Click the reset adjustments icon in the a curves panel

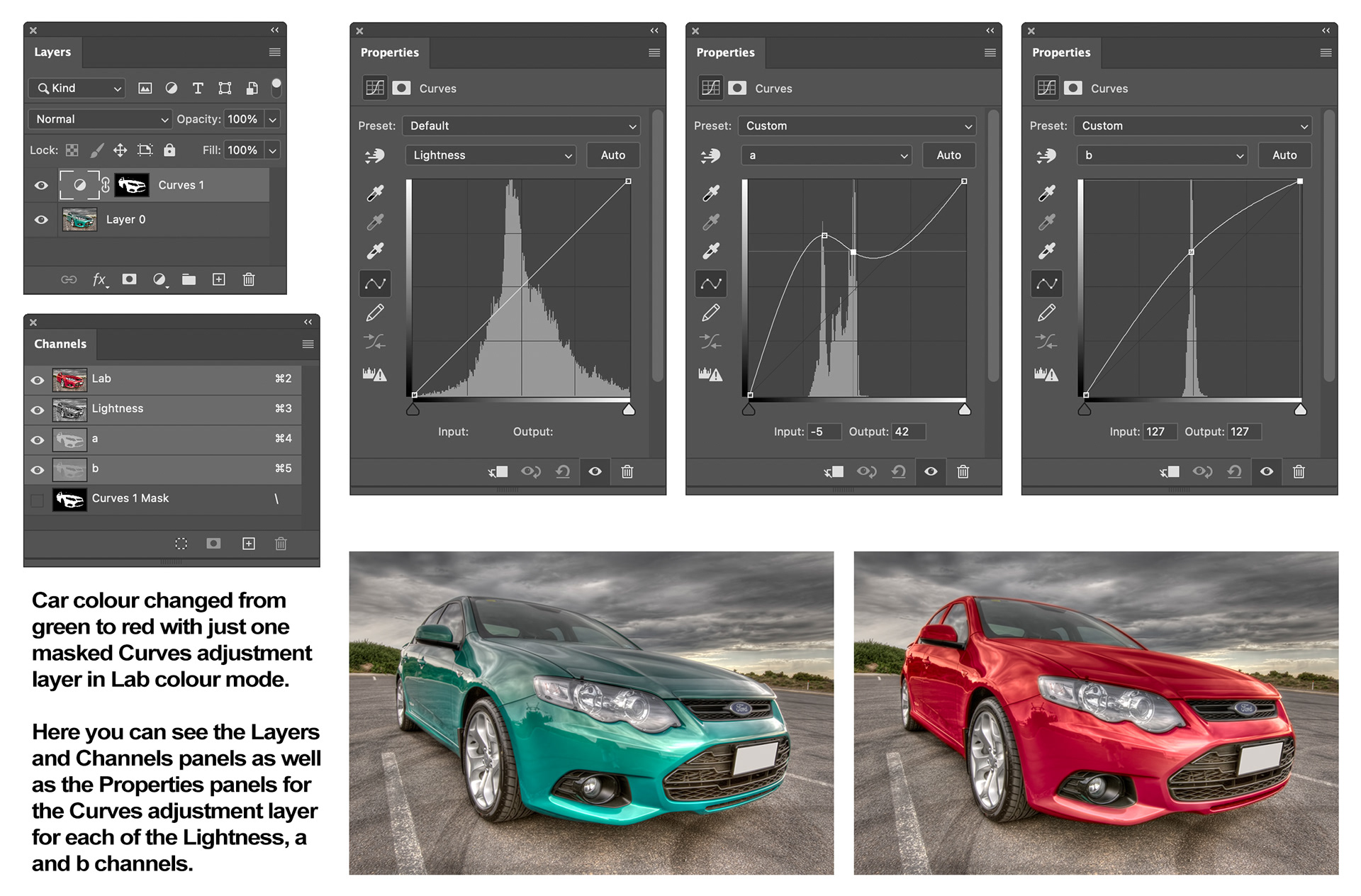[x=899, y=471]
